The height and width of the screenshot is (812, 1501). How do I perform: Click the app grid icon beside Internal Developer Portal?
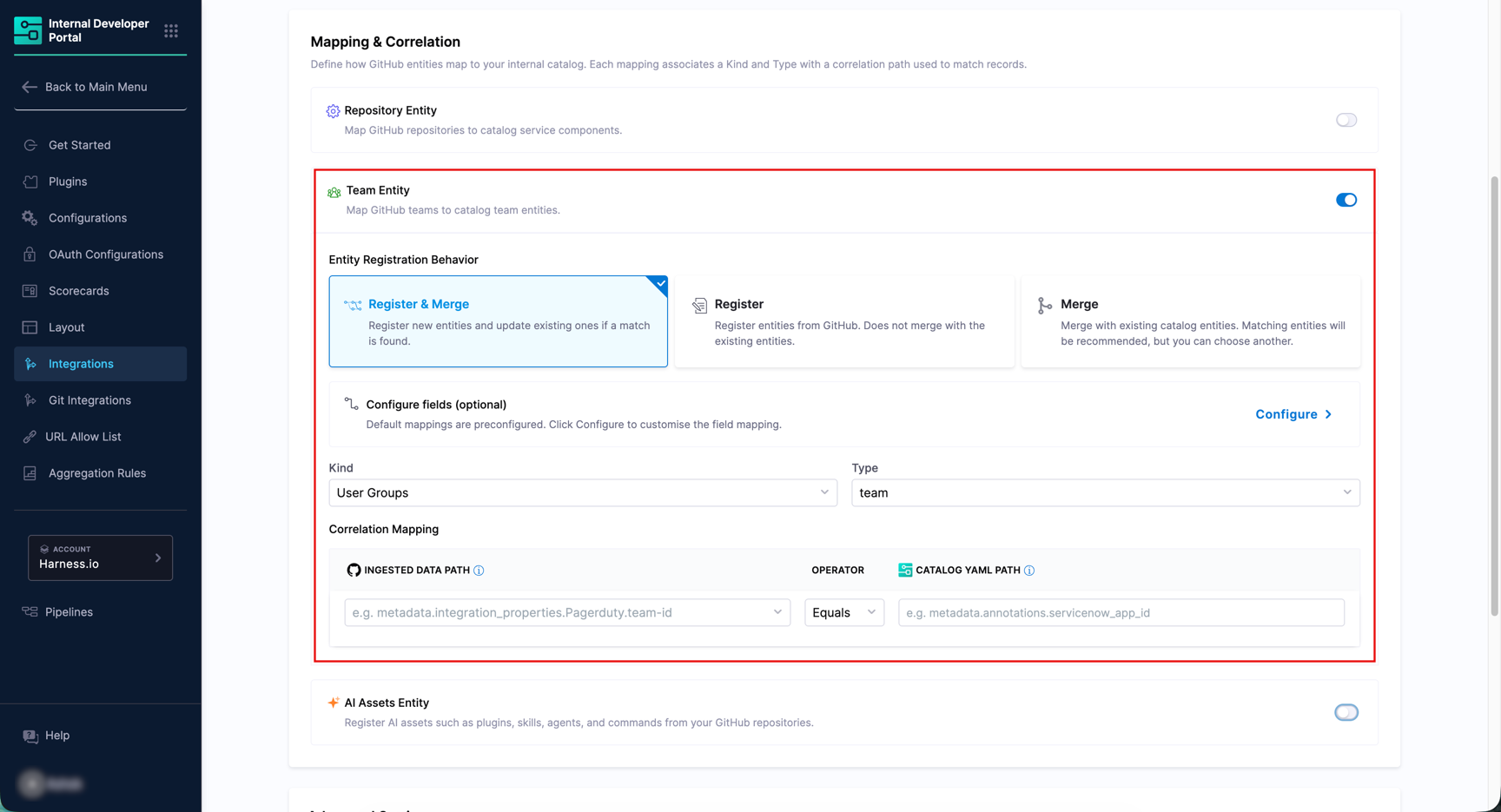pos(171,31)
